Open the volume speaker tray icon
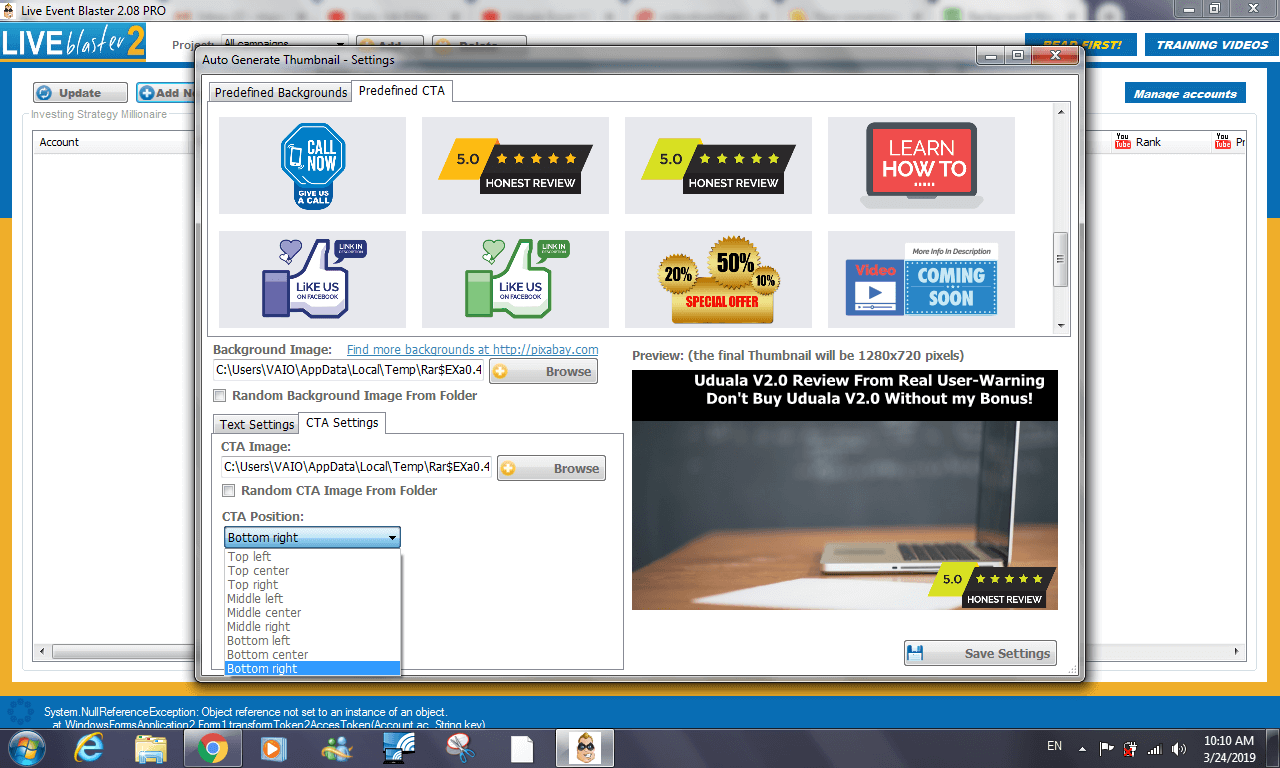Screen dimensions: 1280x768 [1179, 748]
